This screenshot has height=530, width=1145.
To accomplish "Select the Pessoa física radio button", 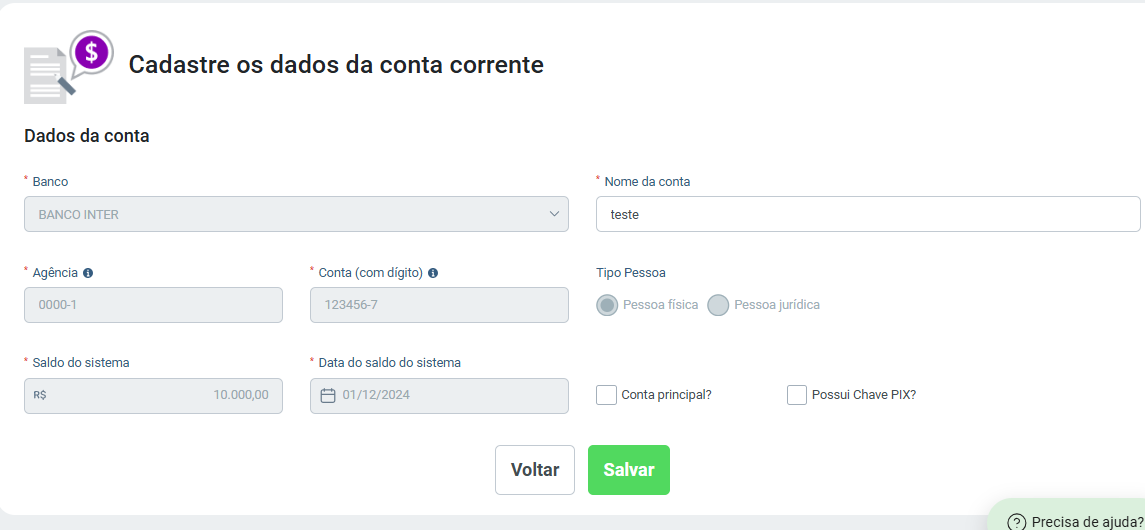I will click(607, 305).
